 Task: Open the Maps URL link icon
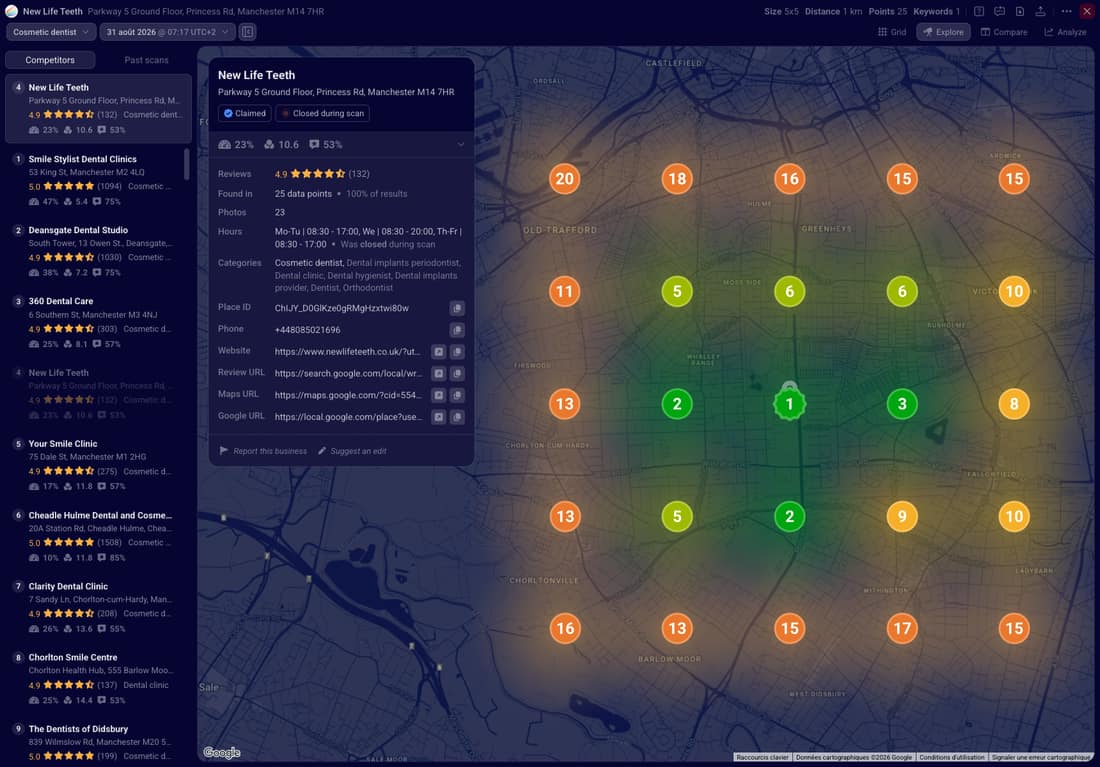(x=438, y=395)
